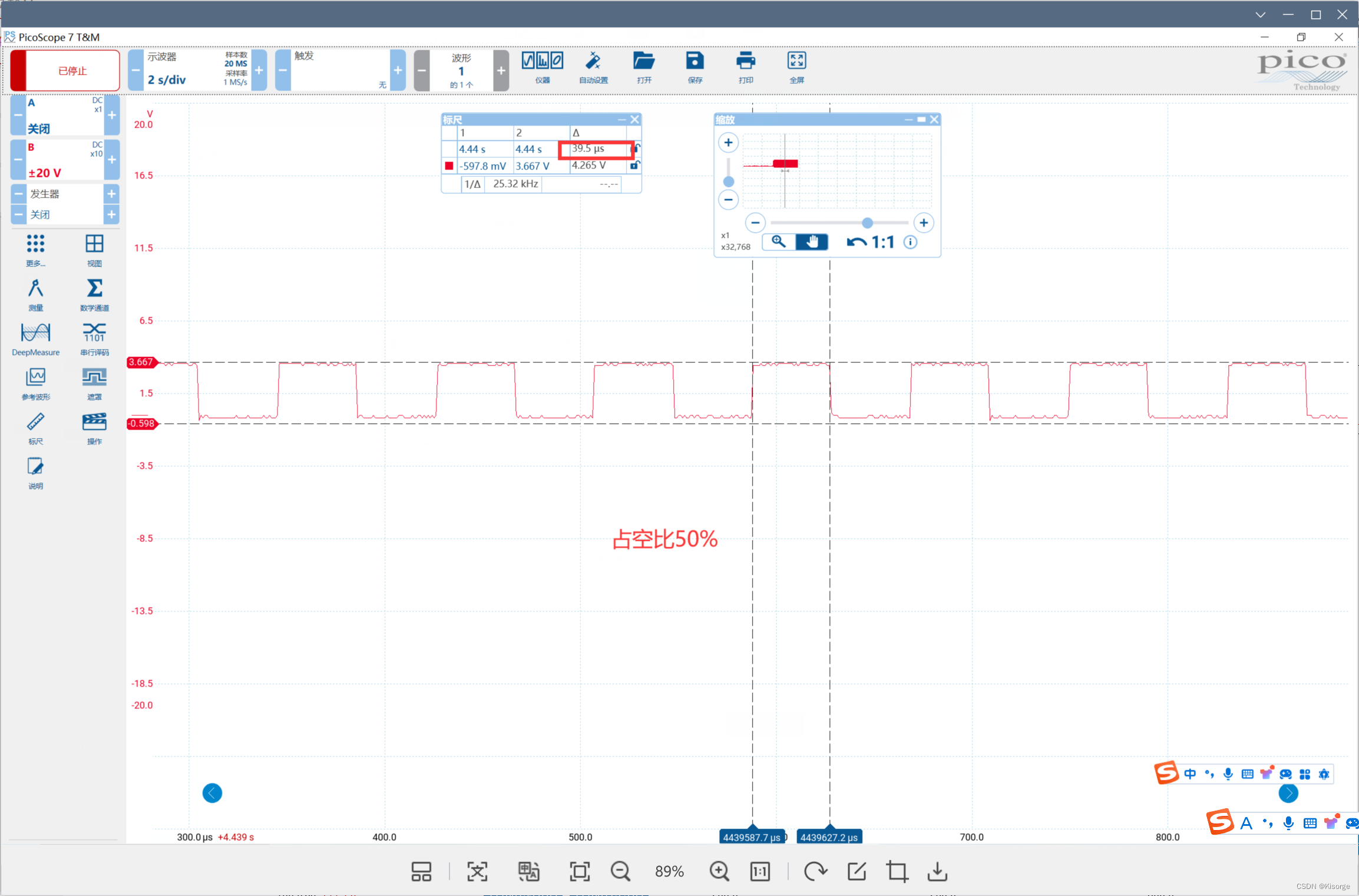
Task: Open the Rulers tool in sidebar
Action: pos(35,428)
